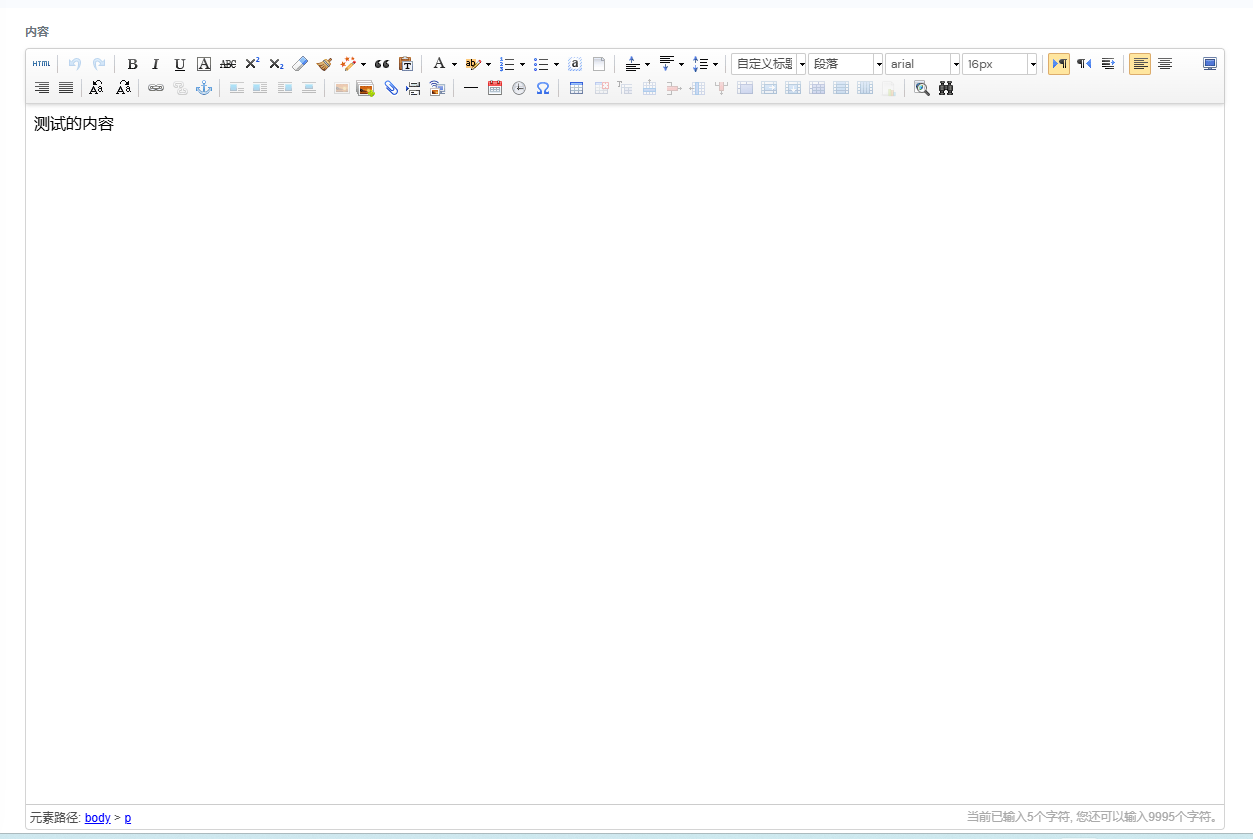Expand the font color arrow
Image resolution: width=1253 pixels, height=839 pixels.
tap(454, 64)
